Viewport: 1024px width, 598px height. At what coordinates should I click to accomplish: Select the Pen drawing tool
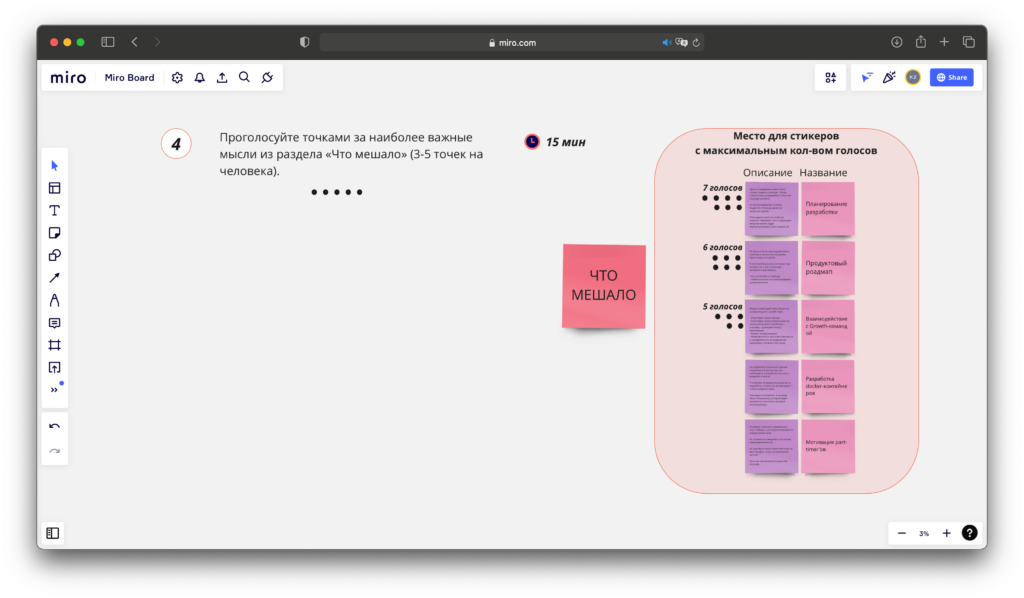pyautogui.click(x=55, y=300)
